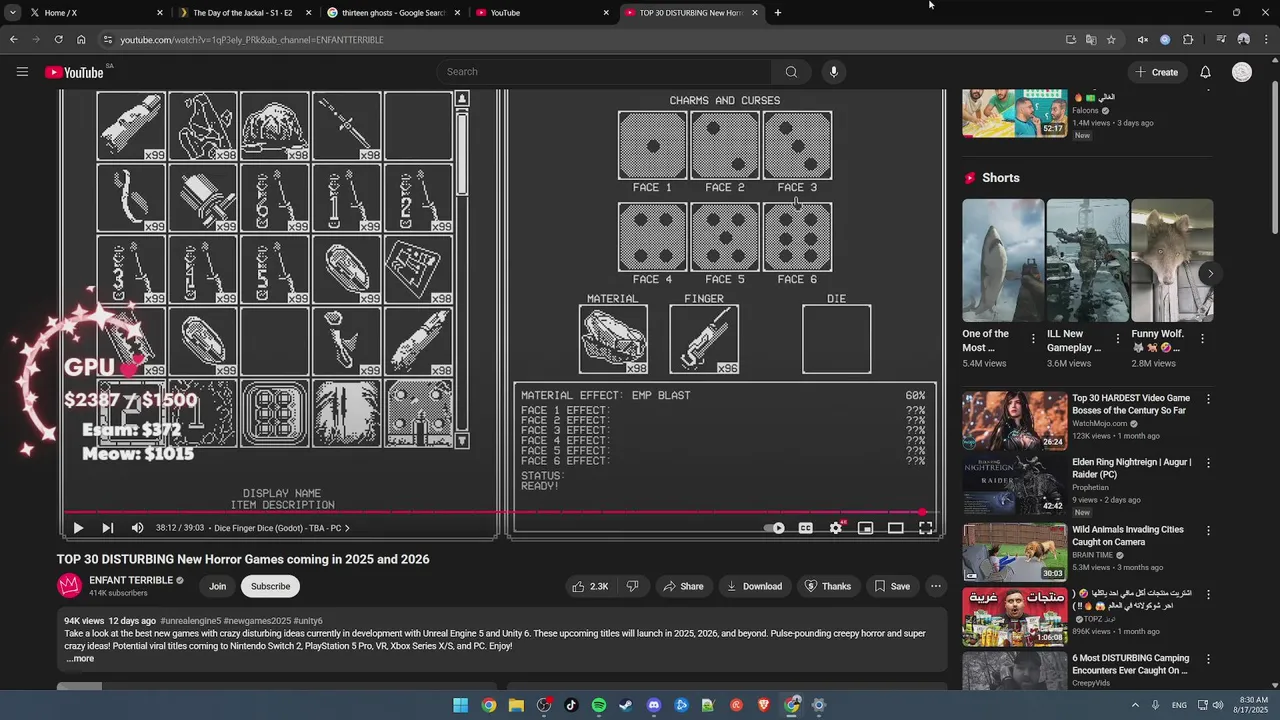Save the video to a playlist
1280x720 pixels.
[x=892, y=586]
